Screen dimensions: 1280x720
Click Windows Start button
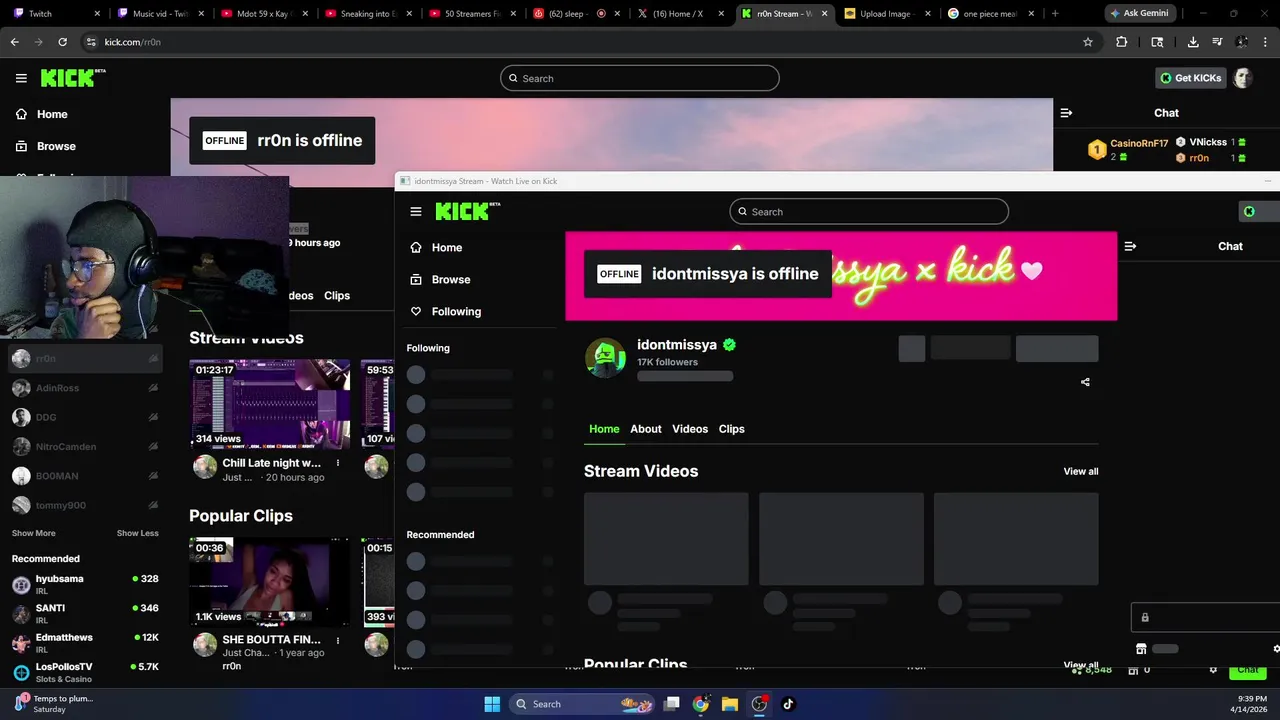492,704
